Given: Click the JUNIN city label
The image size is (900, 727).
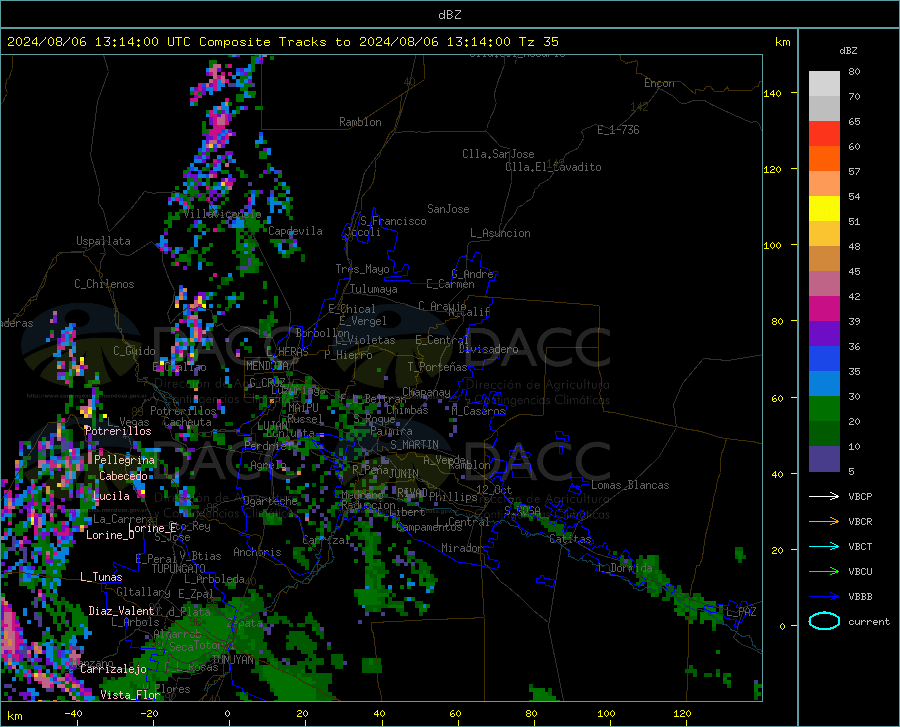Looking at the screenshot, I should [404, 473].
